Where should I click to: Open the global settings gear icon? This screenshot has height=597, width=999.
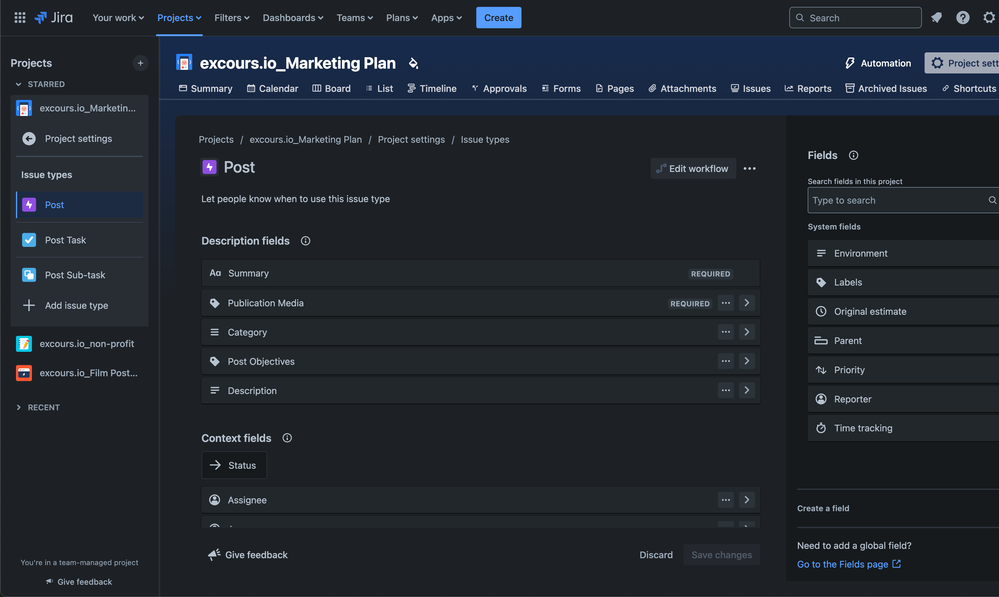click(x=989, y=18)
